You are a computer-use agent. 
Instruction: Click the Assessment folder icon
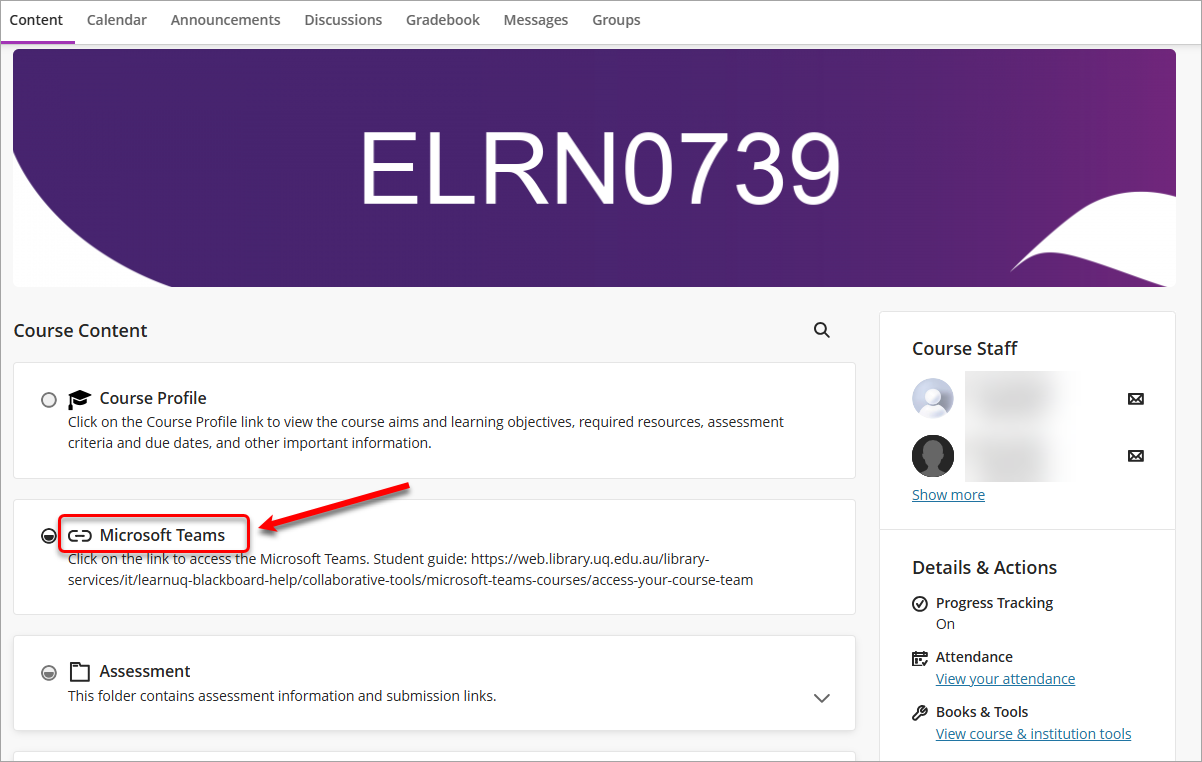point(80,672)
